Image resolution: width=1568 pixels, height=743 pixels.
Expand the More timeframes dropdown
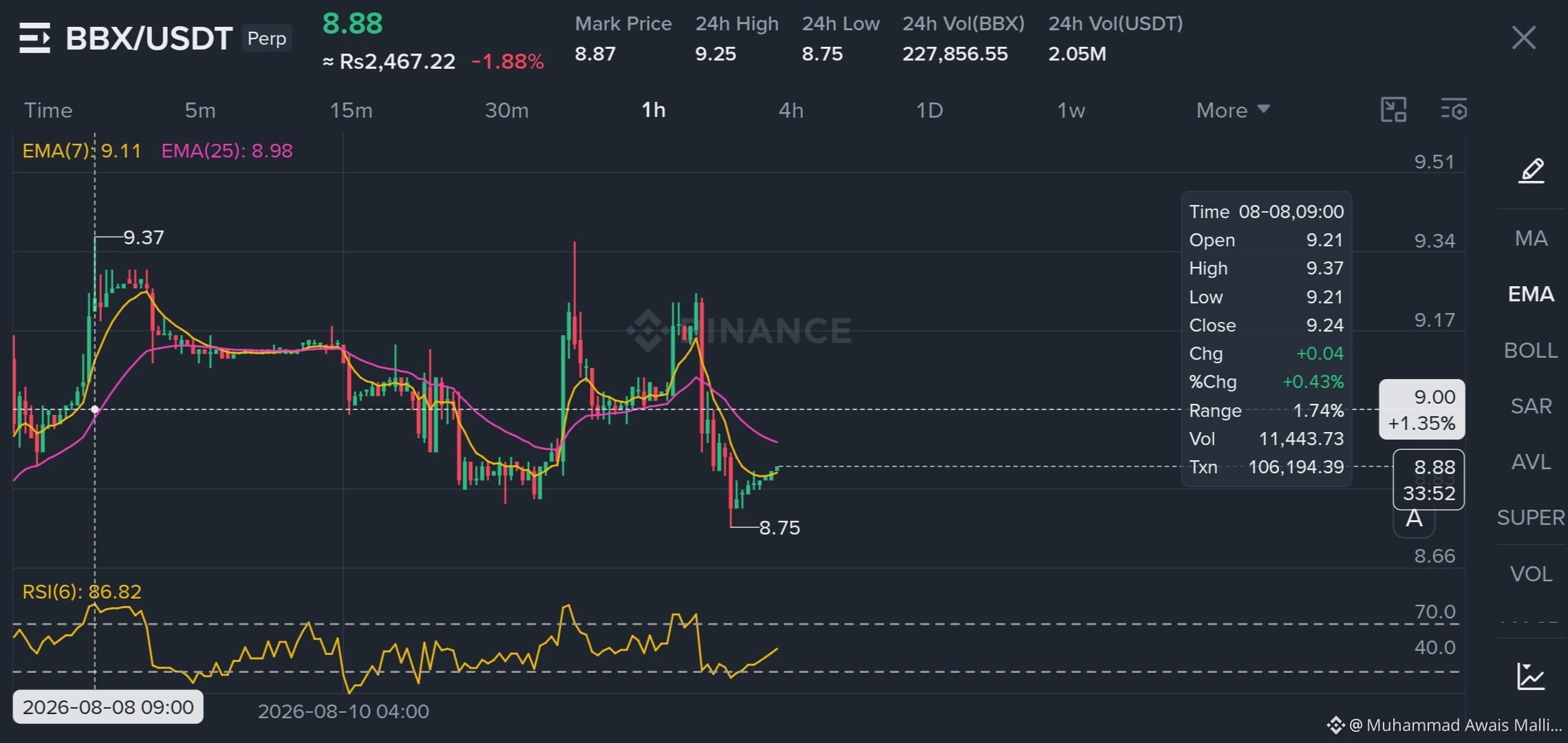pyautogui.click(x=1232, y=110)
